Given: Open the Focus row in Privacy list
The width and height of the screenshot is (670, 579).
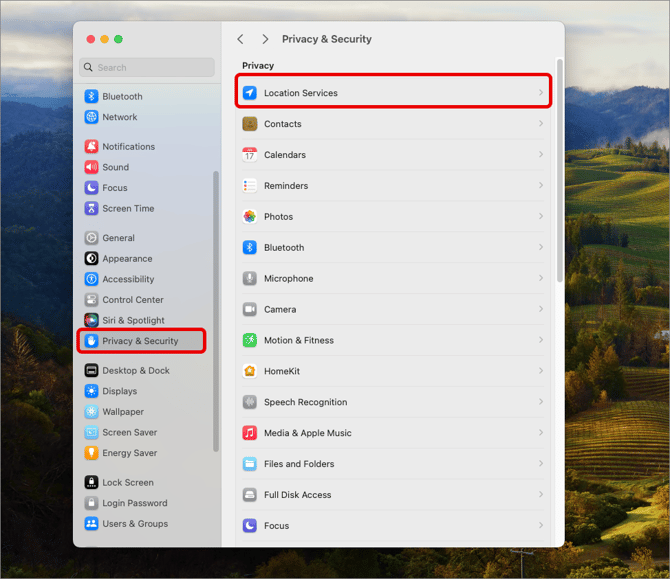Looking at the screenshot, I should [x=393, y=526].
